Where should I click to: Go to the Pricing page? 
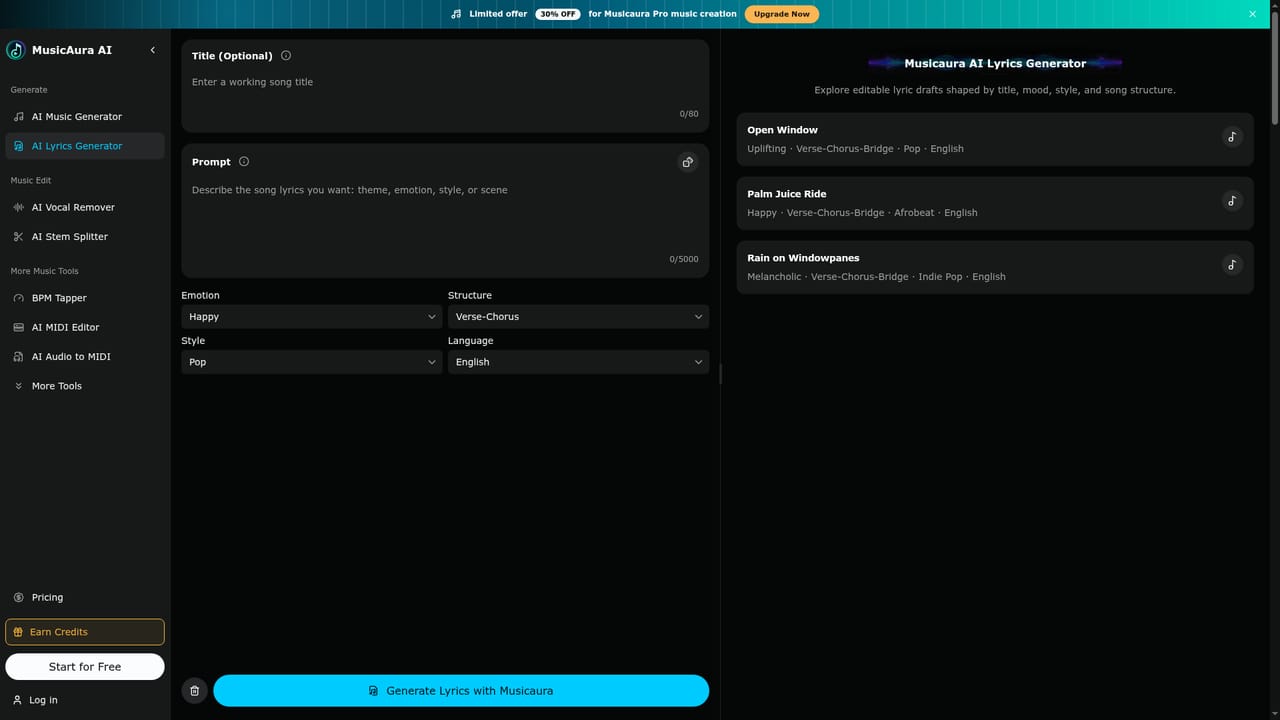85,598
